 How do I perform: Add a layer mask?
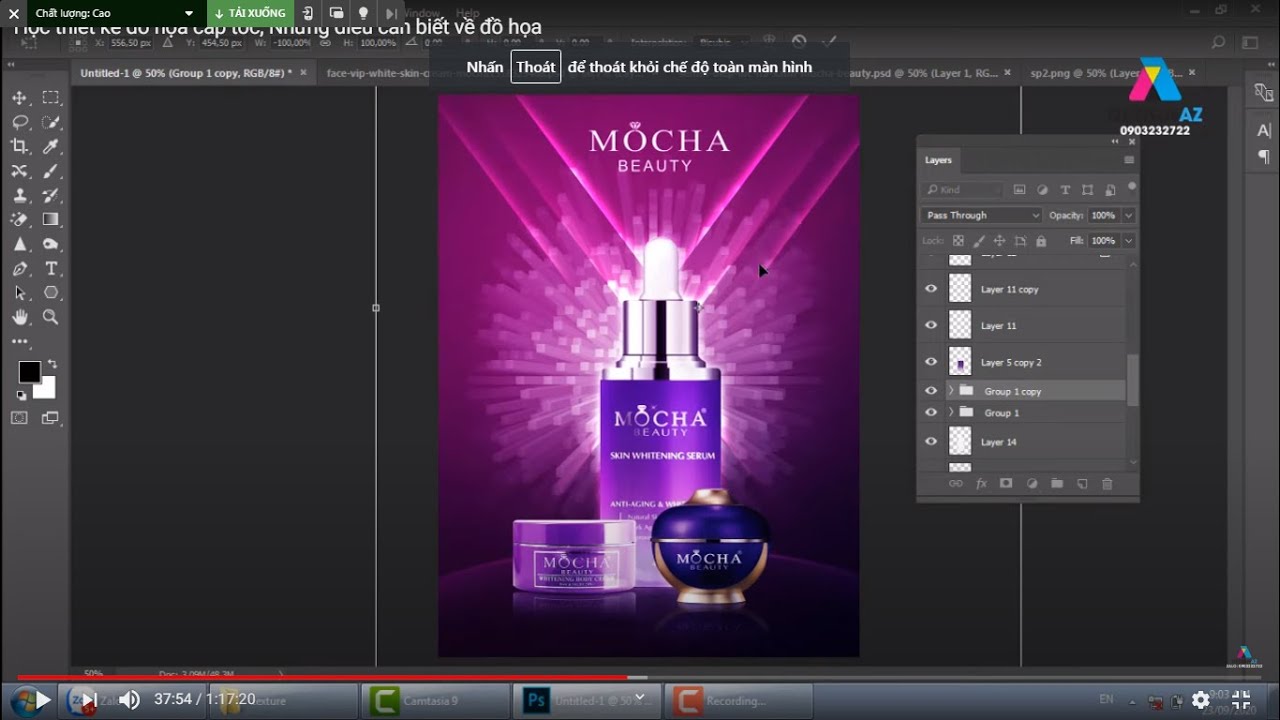click(x=1006, y=483)
